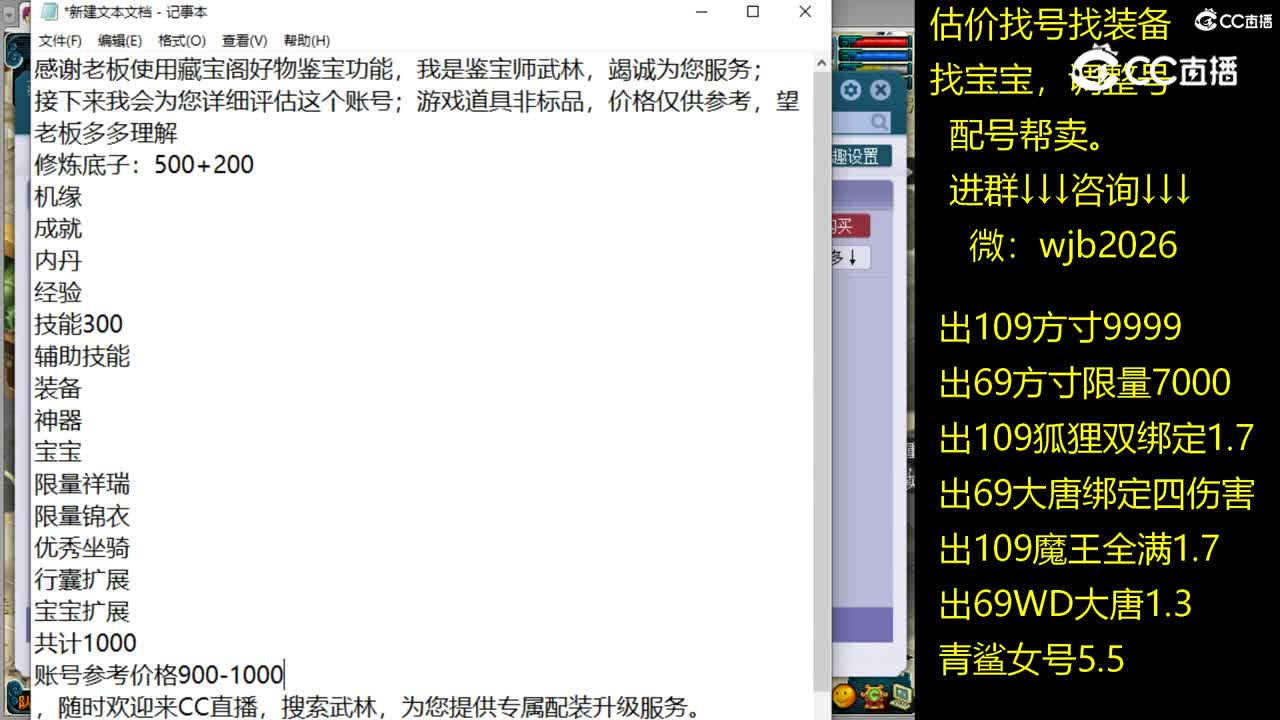This screenshot has height=720, width=1280.
Task: Click overlay text 估价找号找装备
Action: (x=1050, y=24)
